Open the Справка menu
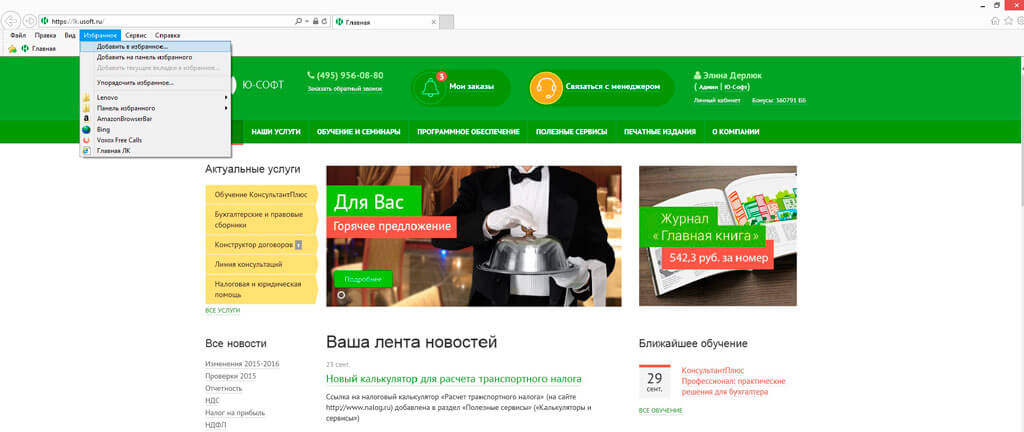1024x432 pixels. pyautogui.click(x=167, y=35)
